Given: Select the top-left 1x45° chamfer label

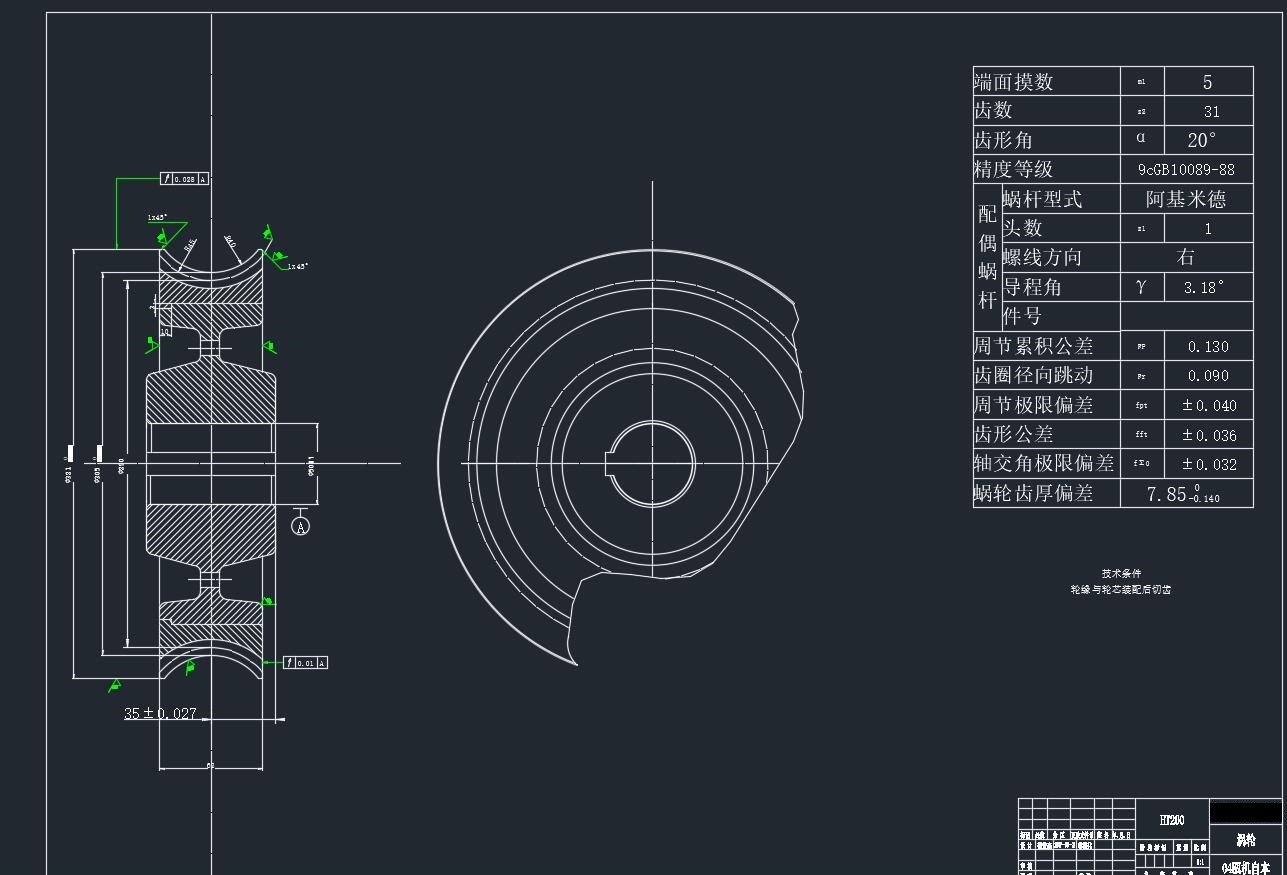Looking at the screenshot, I should coord(157,217).
